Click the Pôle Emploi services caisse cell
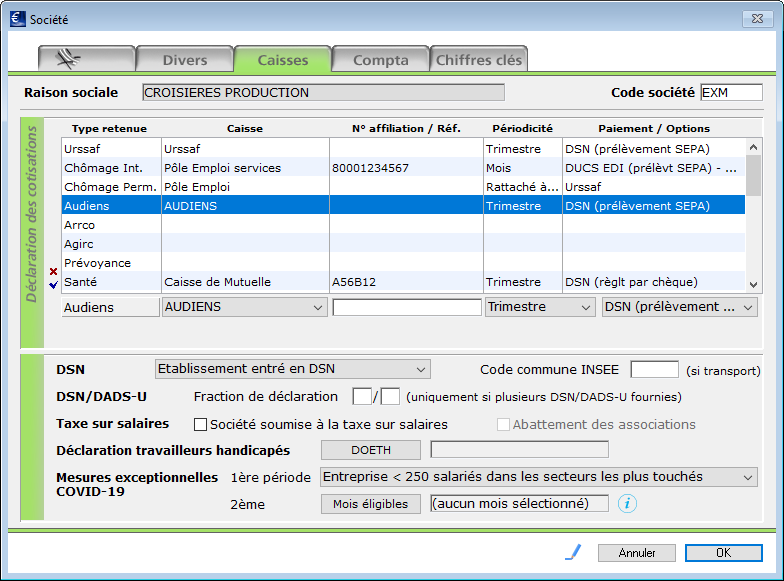The height and width of the screenshot is (581, 784). tap(245, 168)
